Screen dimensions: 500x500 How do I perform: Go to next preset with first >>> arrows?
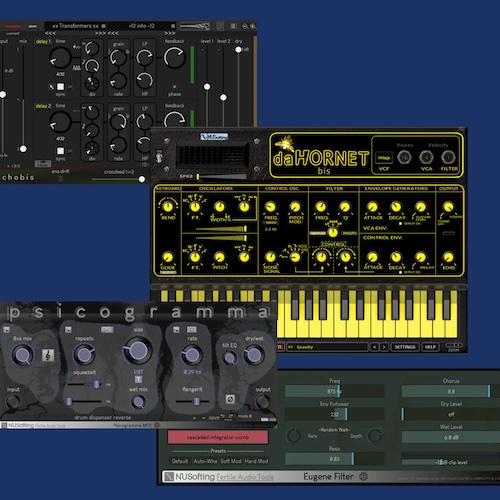(x=100, y=33)
